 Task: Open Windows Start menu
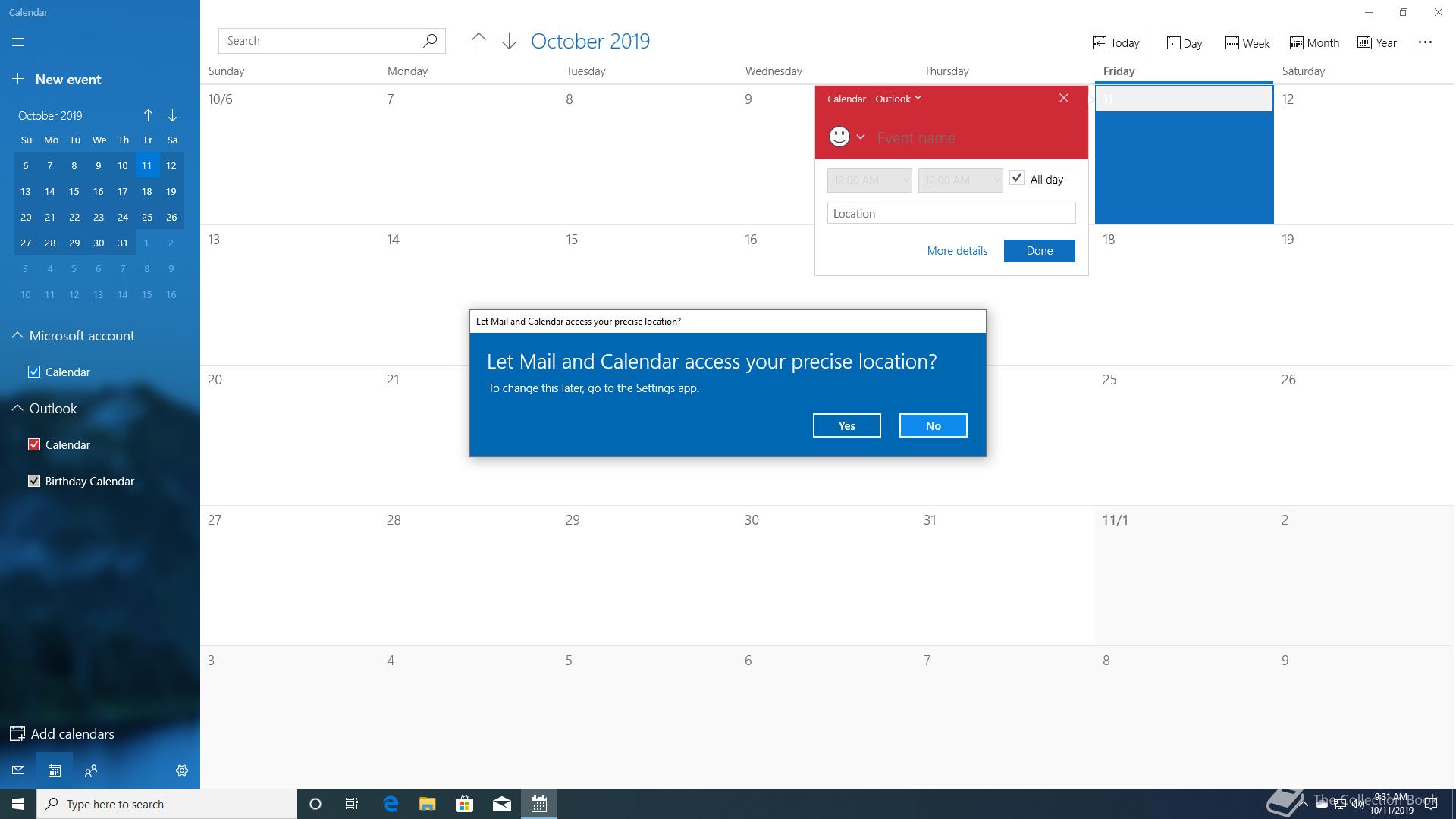pyautogui.click(x=18, y=804)
